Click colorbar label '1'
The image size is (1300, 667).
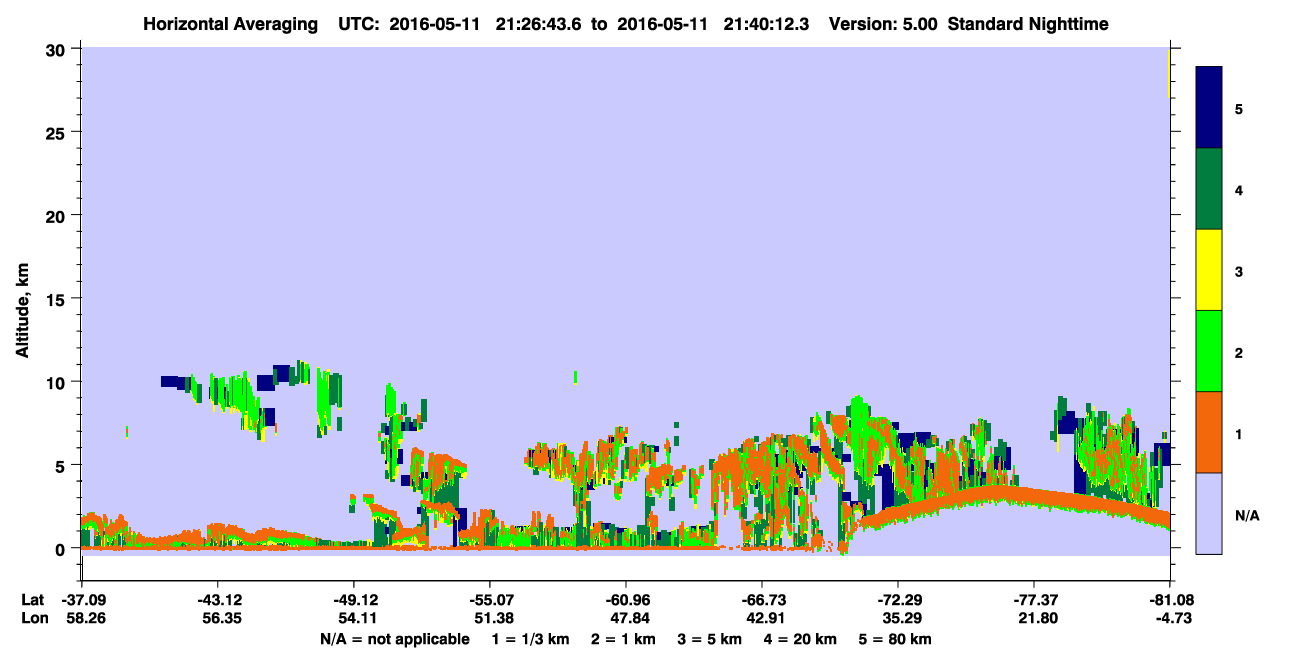coord(1238,433)
